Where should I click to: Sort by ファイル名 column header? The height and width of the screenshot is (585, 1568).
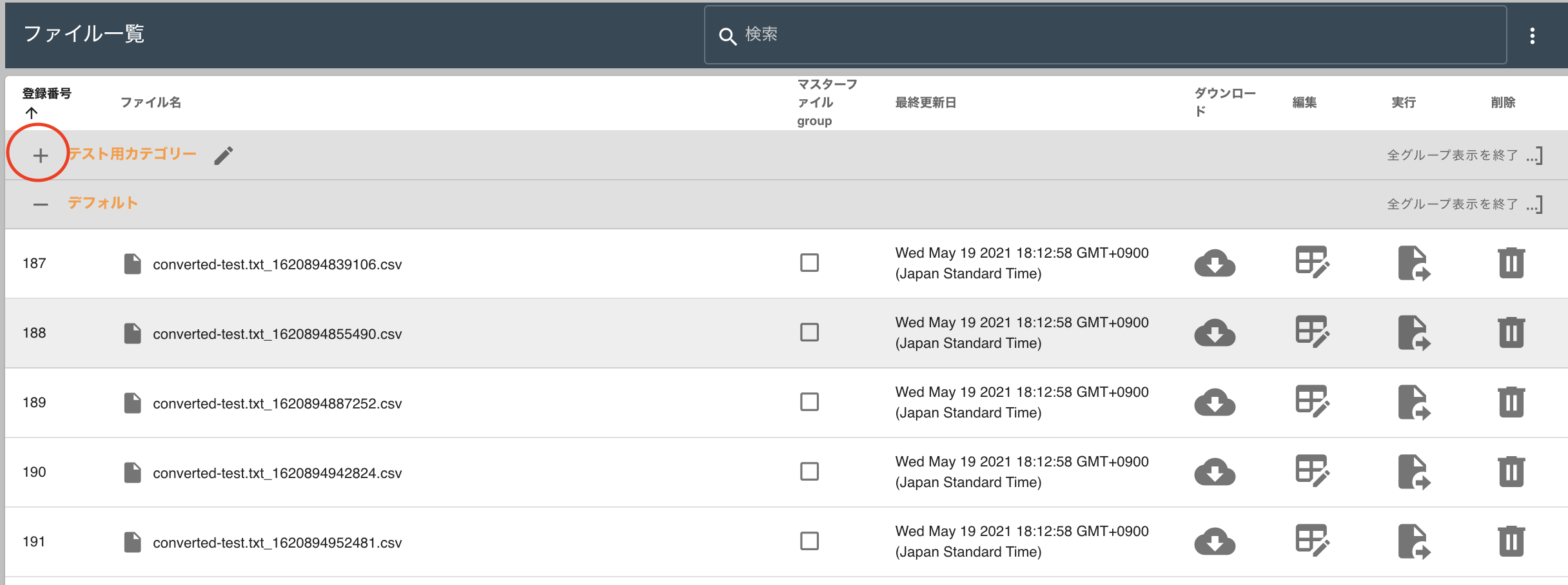click(151, 102)
